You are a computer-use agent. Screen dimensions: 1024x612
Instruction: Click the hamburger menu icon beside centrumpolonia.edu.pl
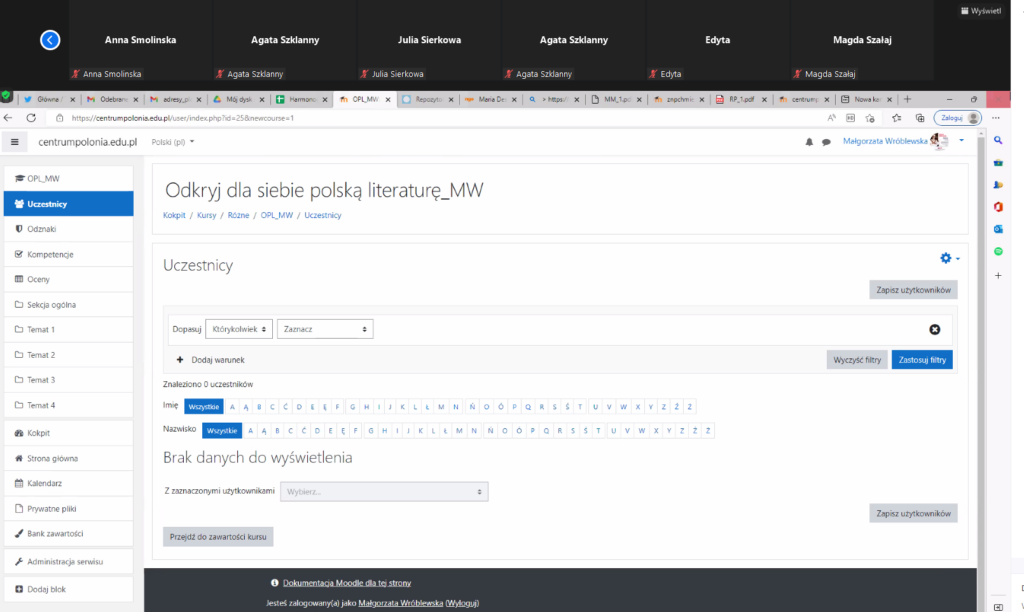click(15, 142)
